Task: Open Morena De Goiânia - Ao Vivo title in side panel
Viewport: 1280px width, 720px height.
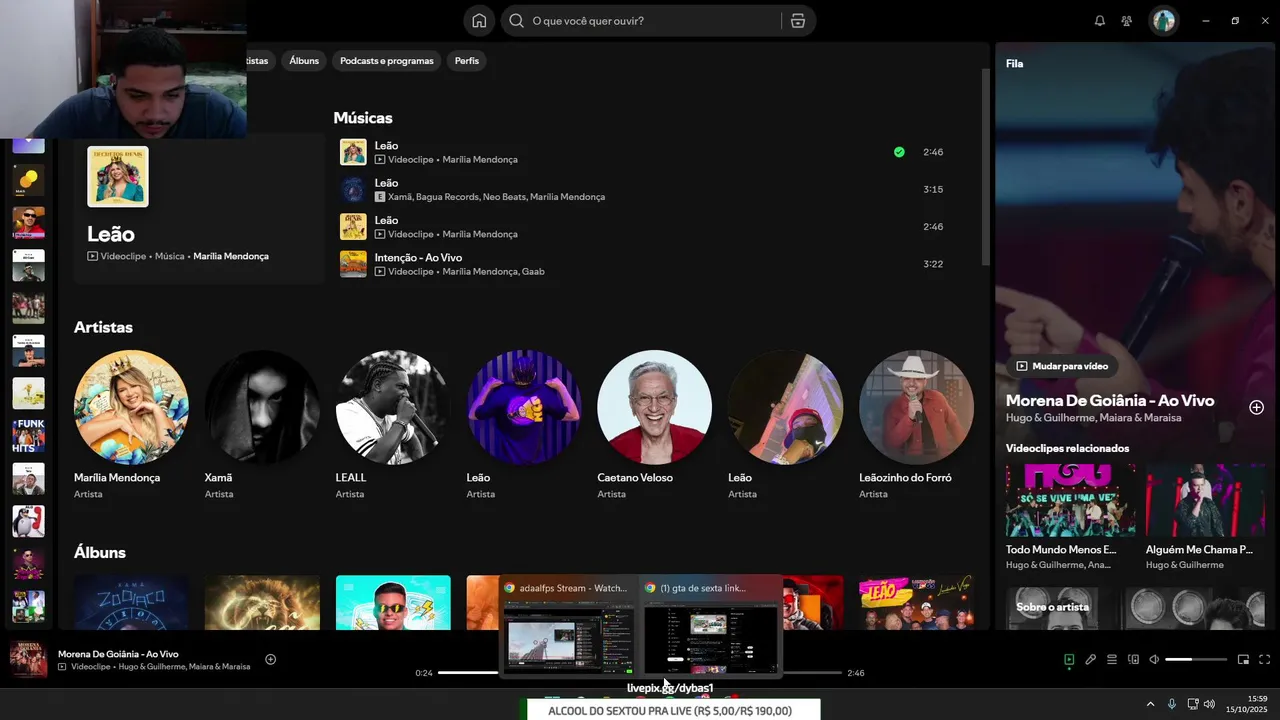Action: [1110, 400]
